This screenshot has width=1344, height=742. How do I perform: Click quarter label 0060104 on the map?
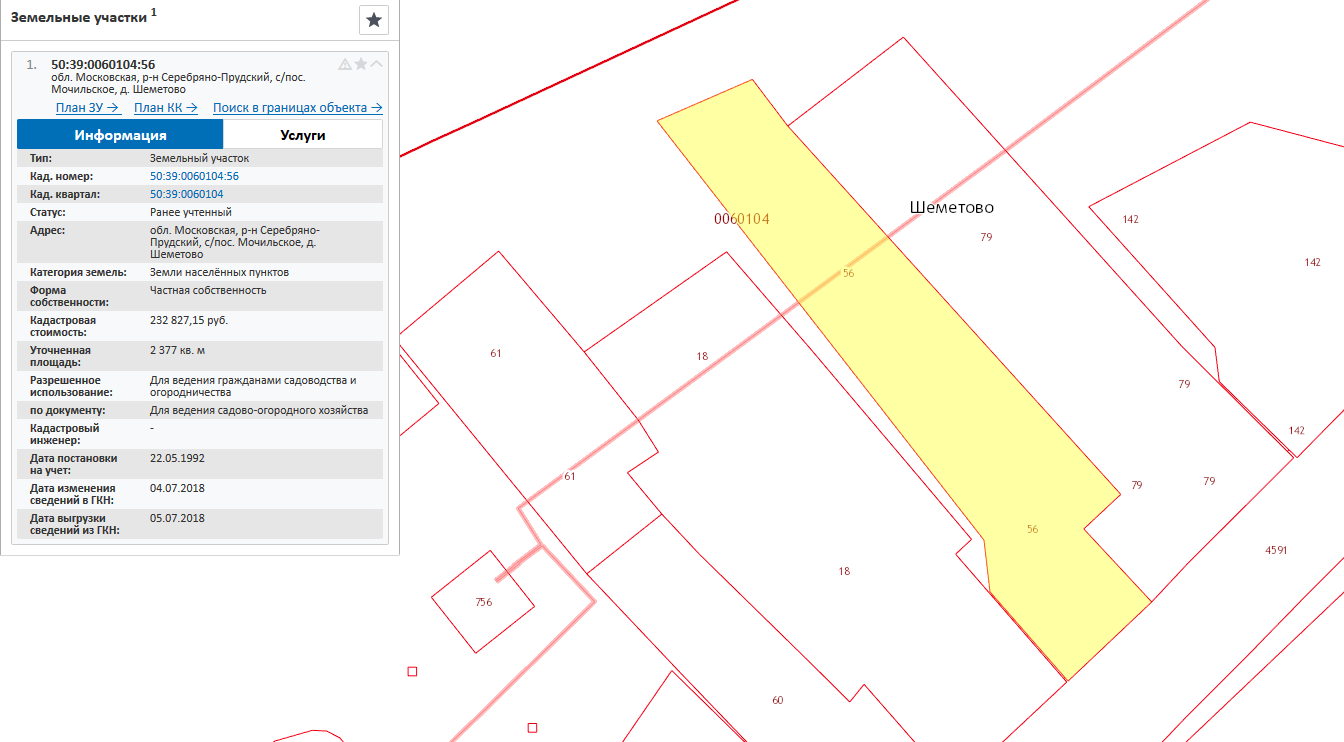tap(741, 218)
